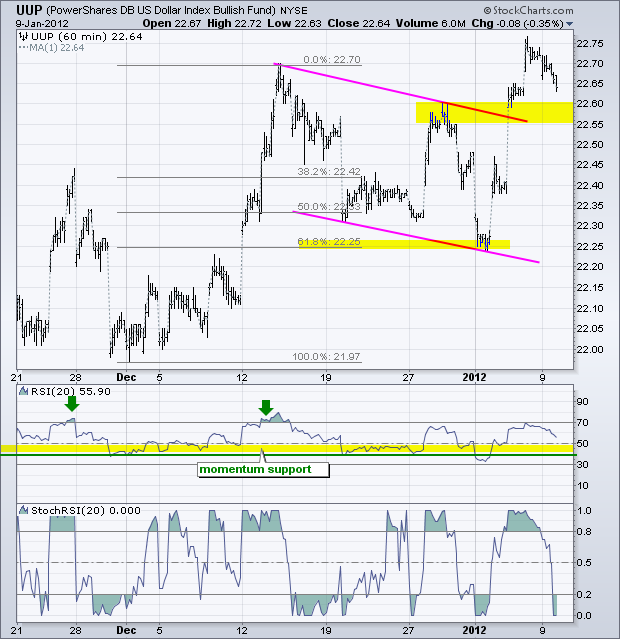Select the 'Dec' label on the price chart axis
620x639 pixels.
coord(126,377)
